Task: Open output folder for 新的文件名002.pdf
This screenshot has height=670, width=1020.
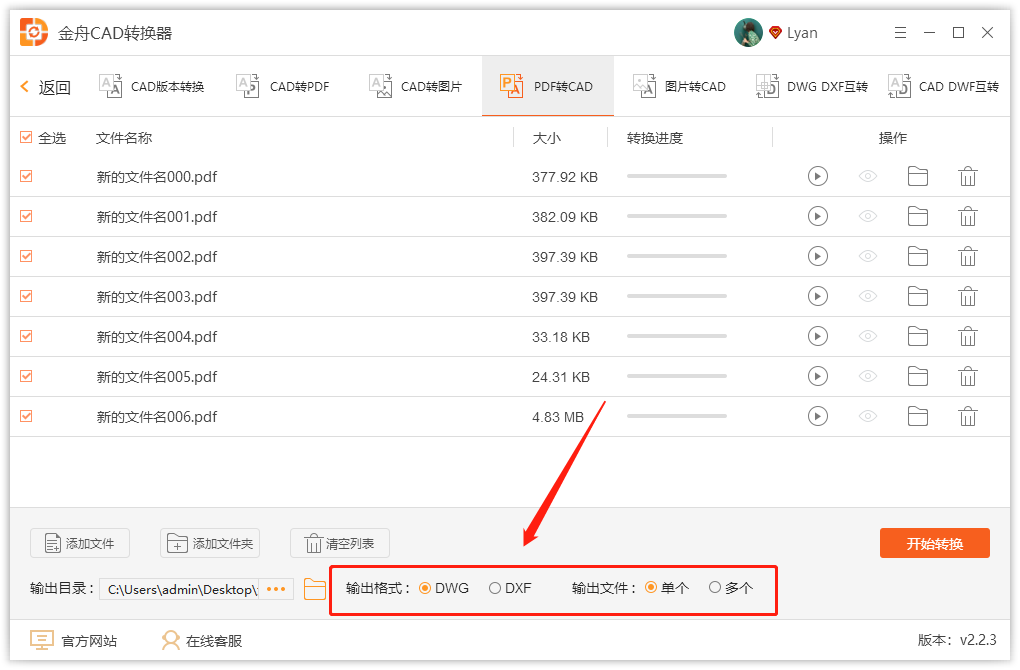Action: click(918, 256)
